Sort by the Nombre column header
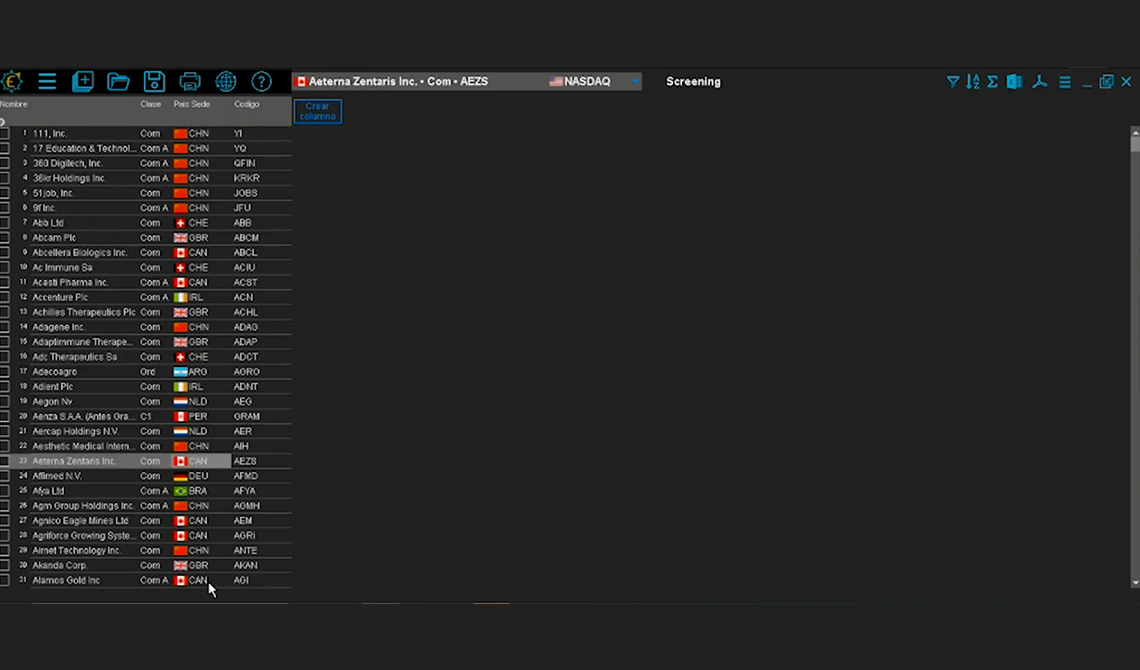 (14, 104)
